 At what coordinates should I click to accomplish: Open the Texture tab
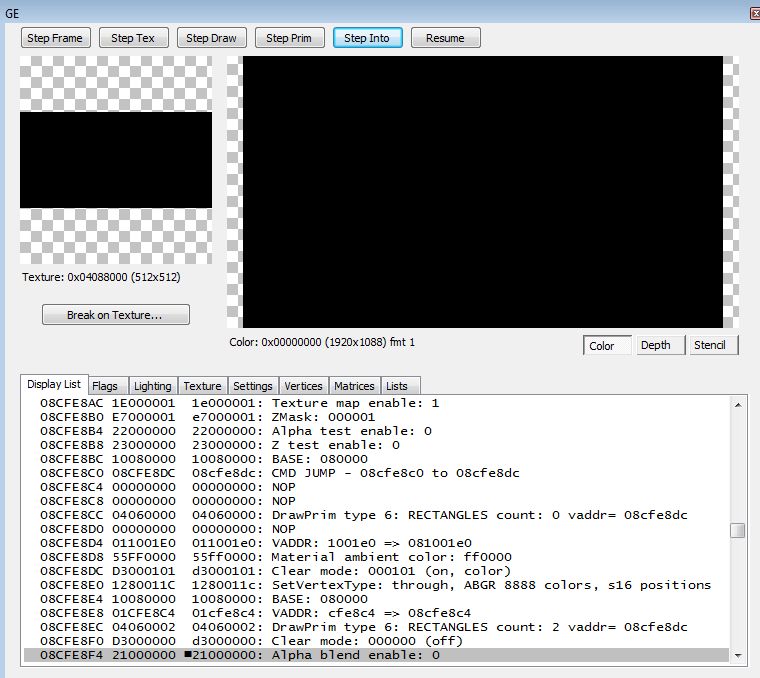pos(202,386)
